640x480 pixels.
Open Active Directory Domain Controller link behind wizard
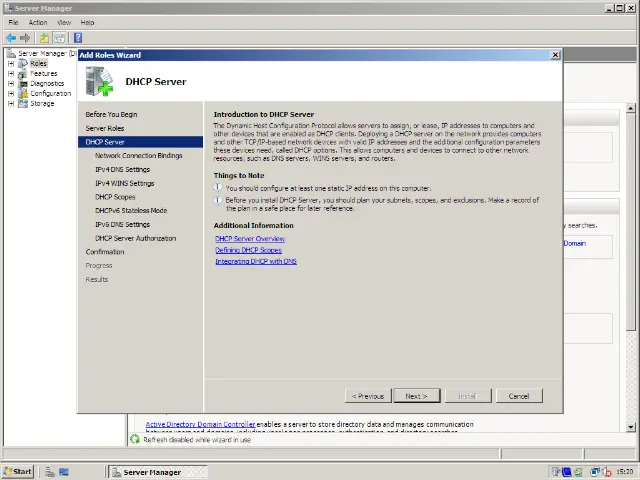tap(200, 424)
